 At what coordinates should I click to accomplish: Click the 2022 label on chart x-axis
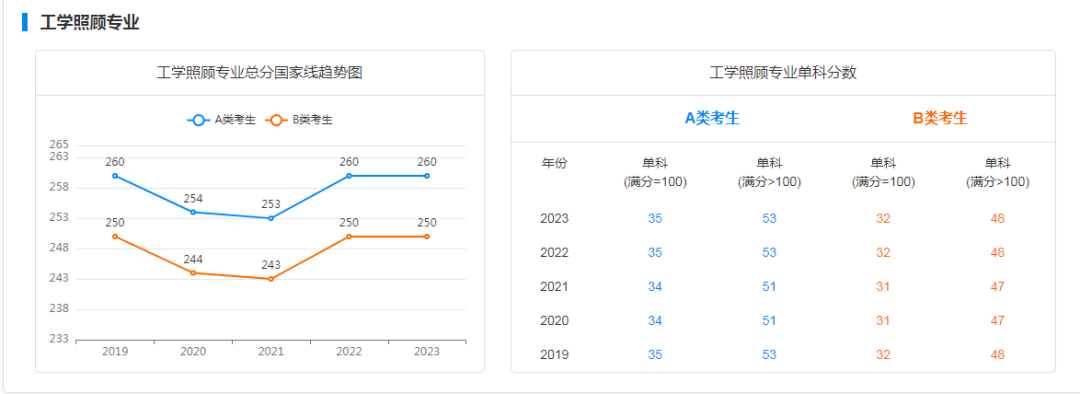[349, 351]
